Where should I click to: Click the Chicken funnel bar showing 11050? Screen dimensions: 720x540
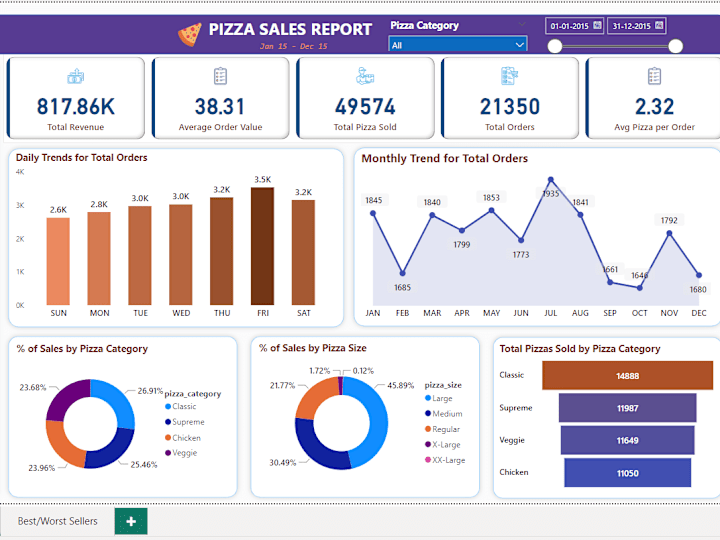point(628,473)
